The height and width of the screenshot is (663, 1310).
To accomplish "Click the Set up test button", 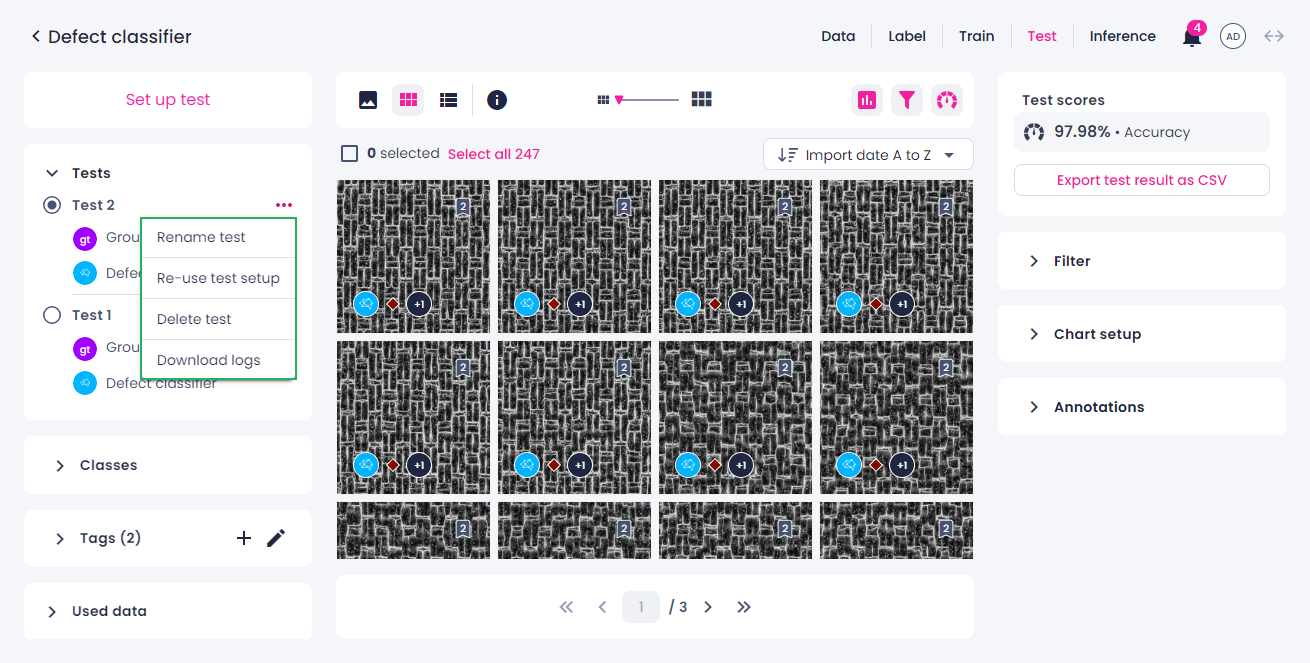I will [168, 100].
